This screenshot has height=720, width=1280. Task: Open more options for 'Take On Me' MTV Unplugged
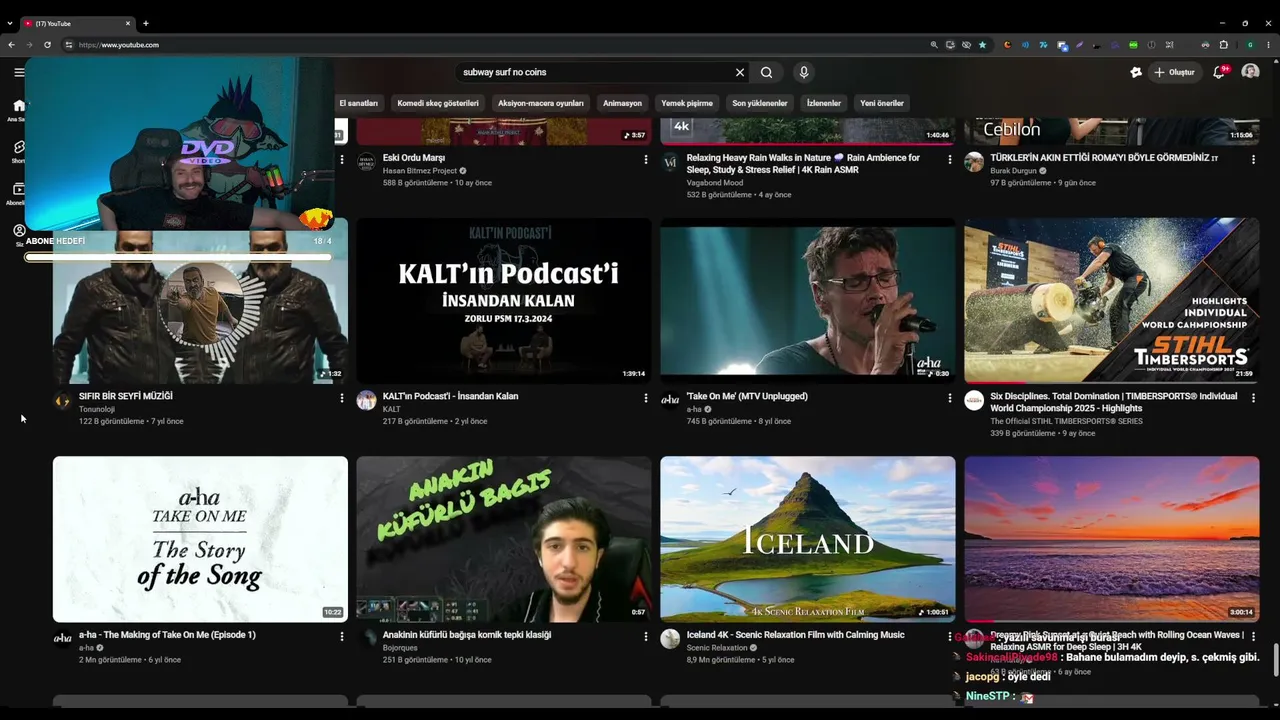point(950,398)
